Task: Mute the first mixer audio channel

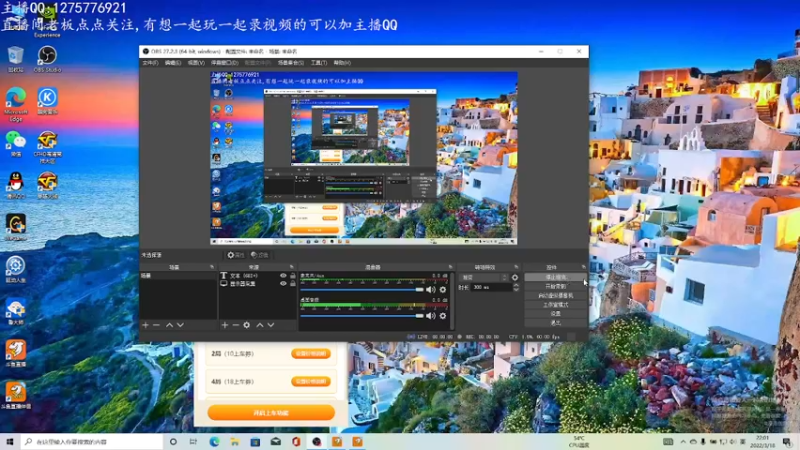Action: tap(431, 290)
